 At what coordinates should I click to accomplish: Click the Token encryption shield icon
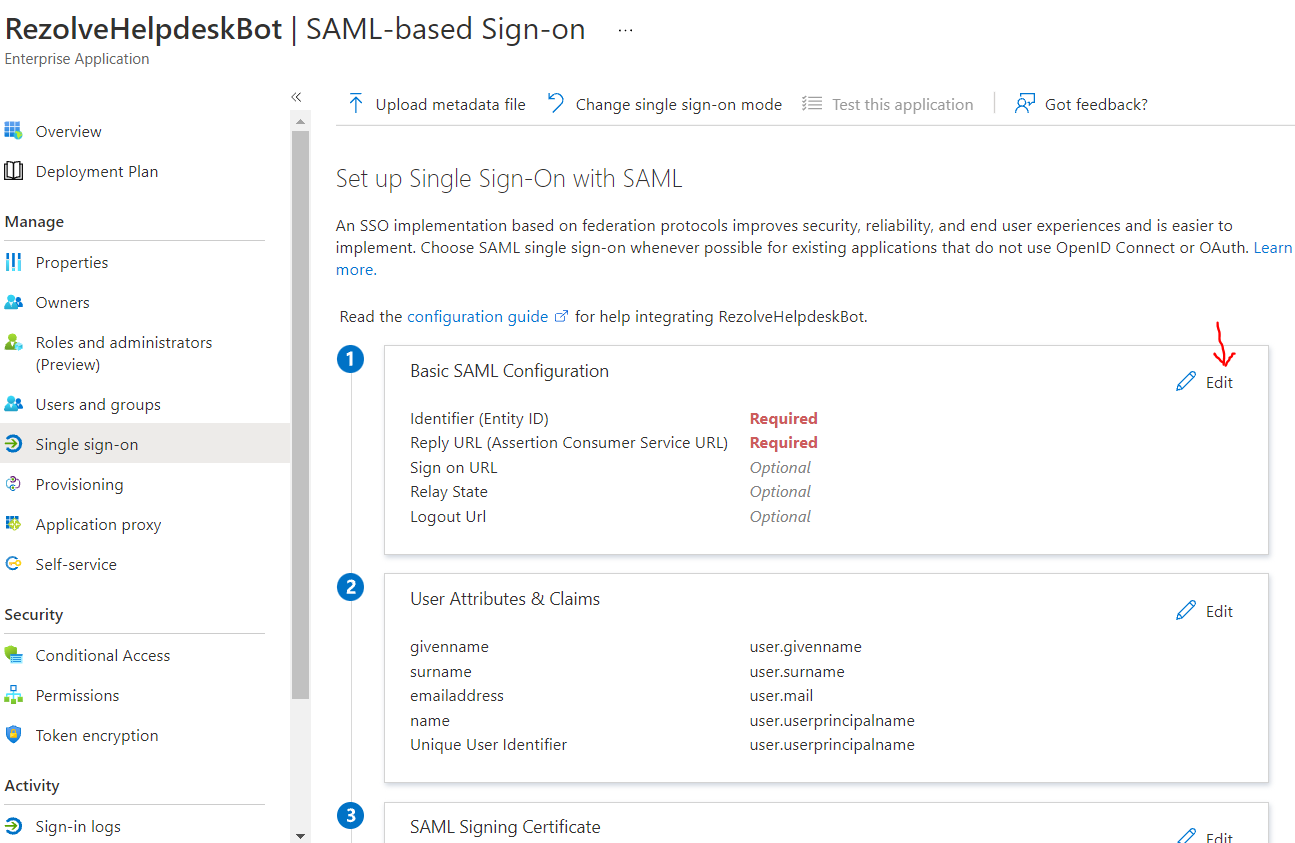13,735
